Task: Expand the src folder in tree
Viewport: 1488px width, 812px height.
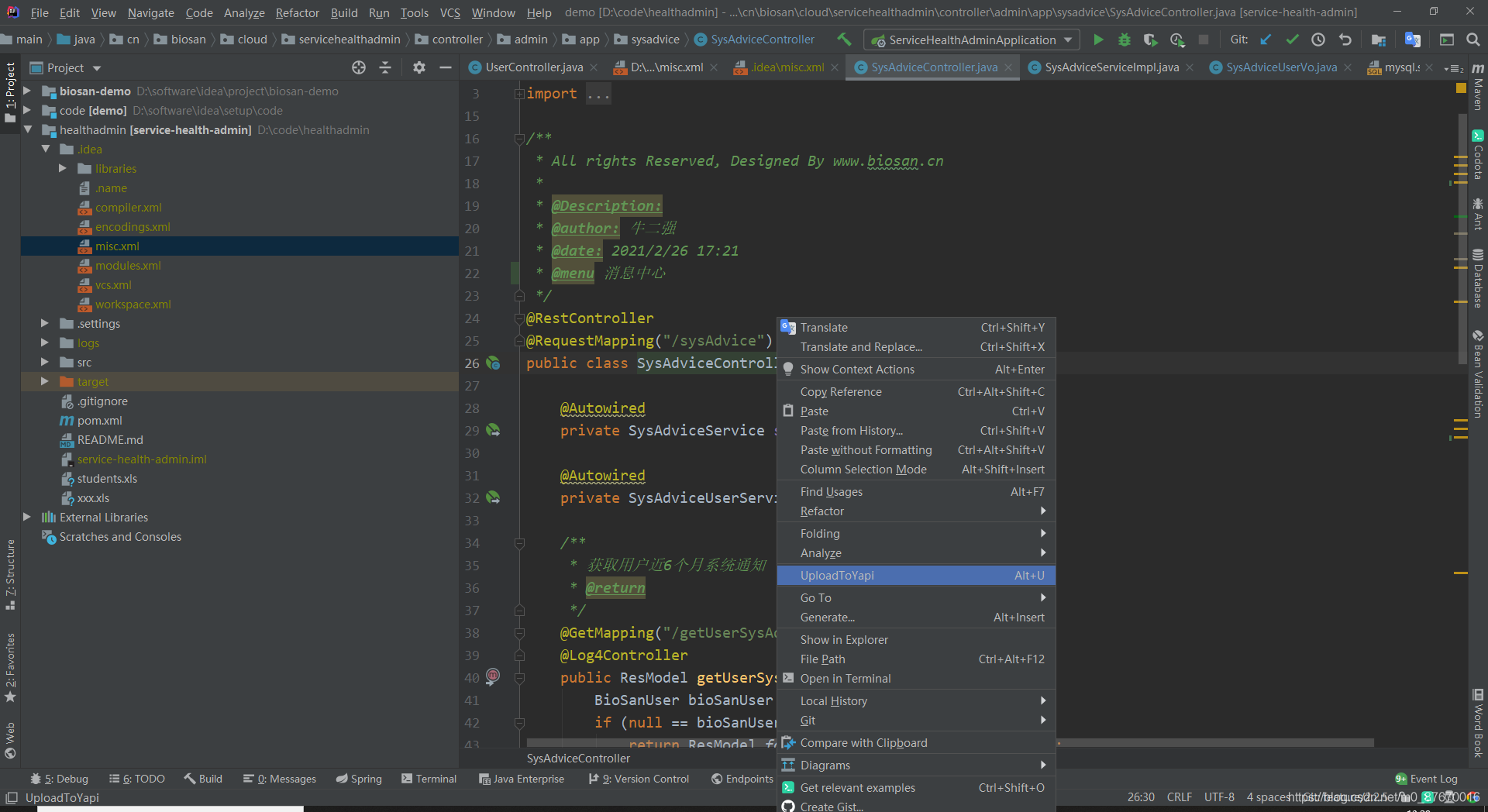Action: (45, 363)
